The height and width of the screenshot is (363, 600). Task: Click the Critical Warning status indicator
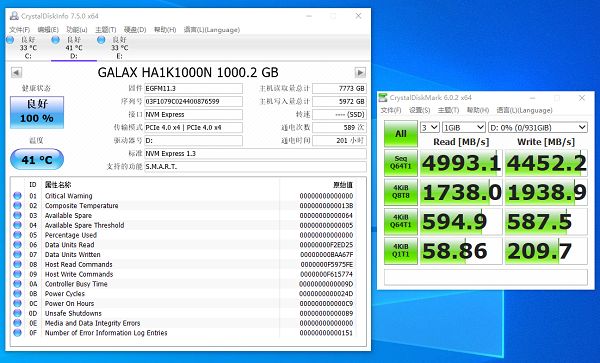coord(17,196)
